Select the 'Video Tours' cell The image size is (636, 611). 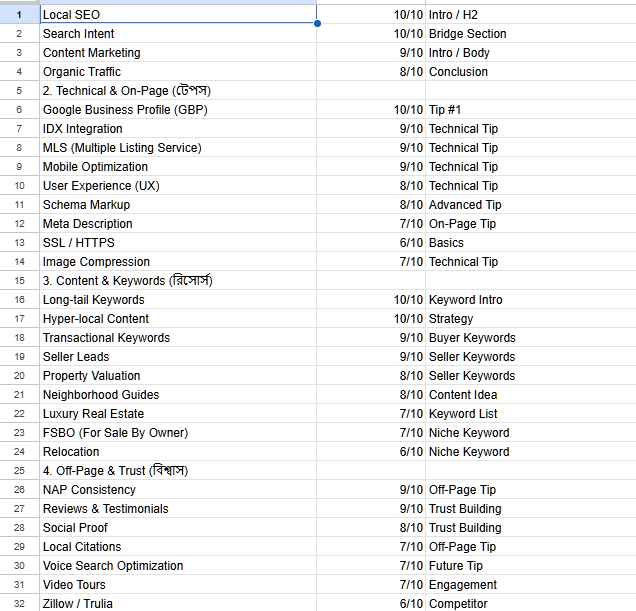point(178,585)
